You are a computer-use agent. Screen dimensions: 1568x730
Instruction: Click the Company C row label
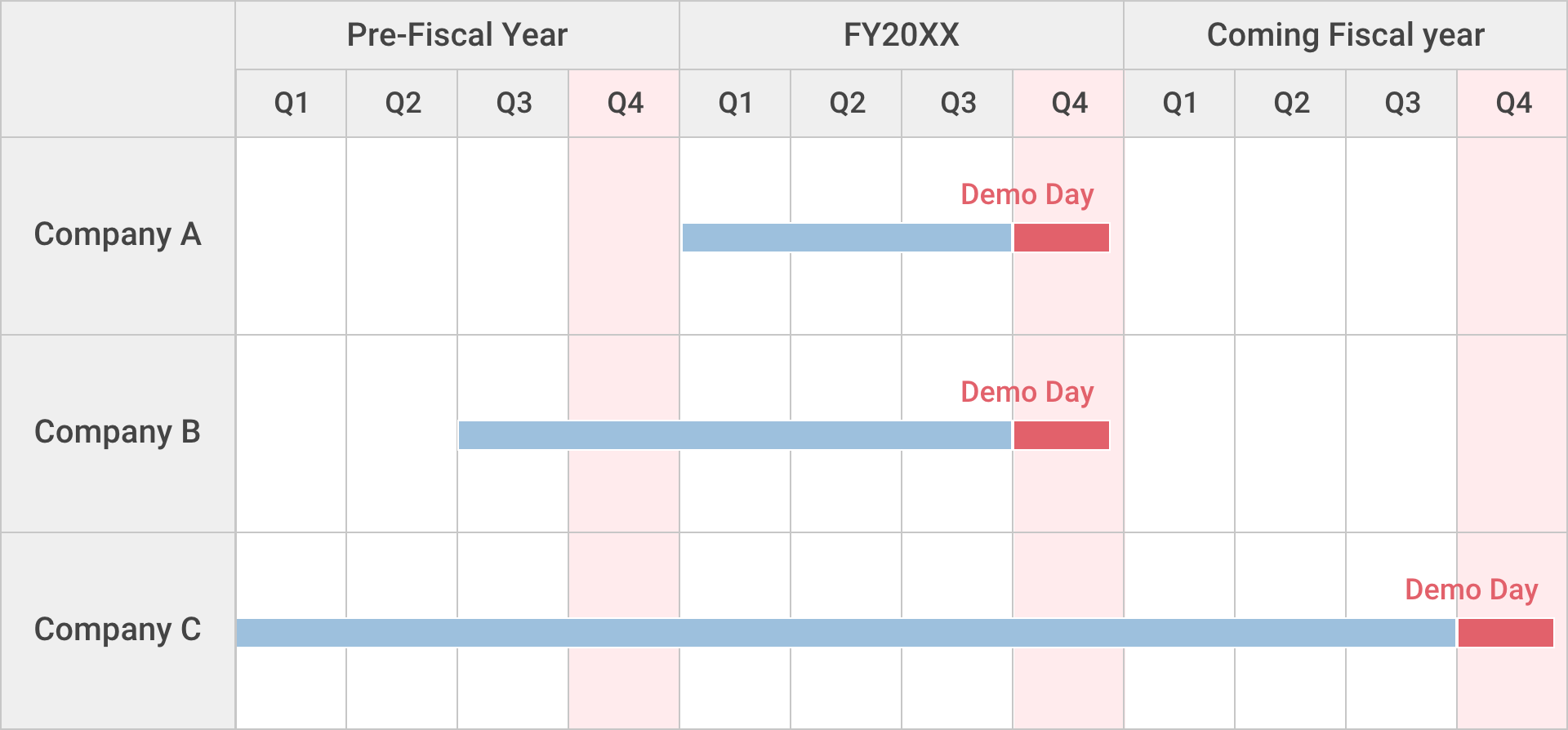tap(118, 630)
